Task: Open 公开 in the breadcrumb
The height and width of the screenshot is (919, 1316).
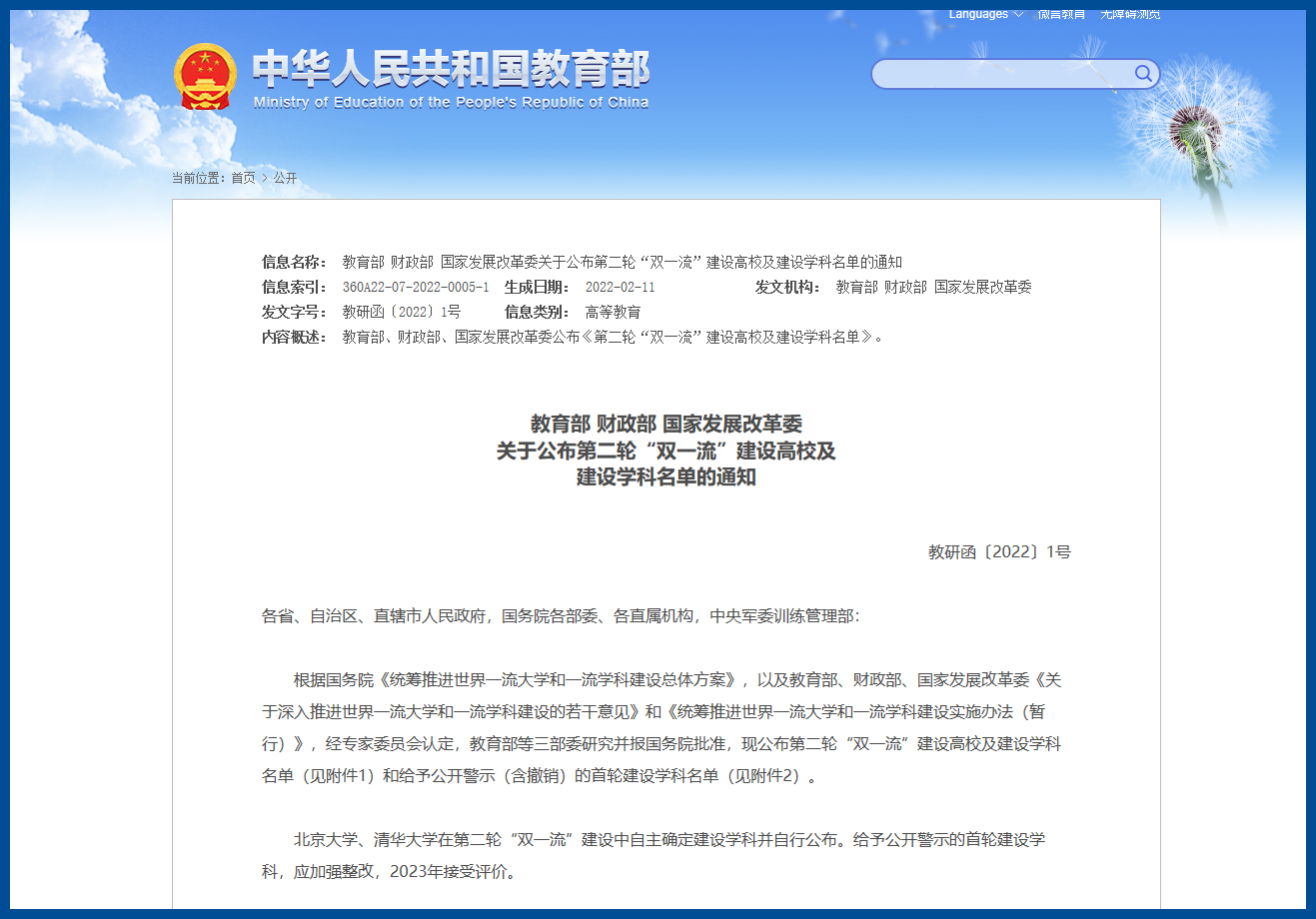Action: coord(285,178)
